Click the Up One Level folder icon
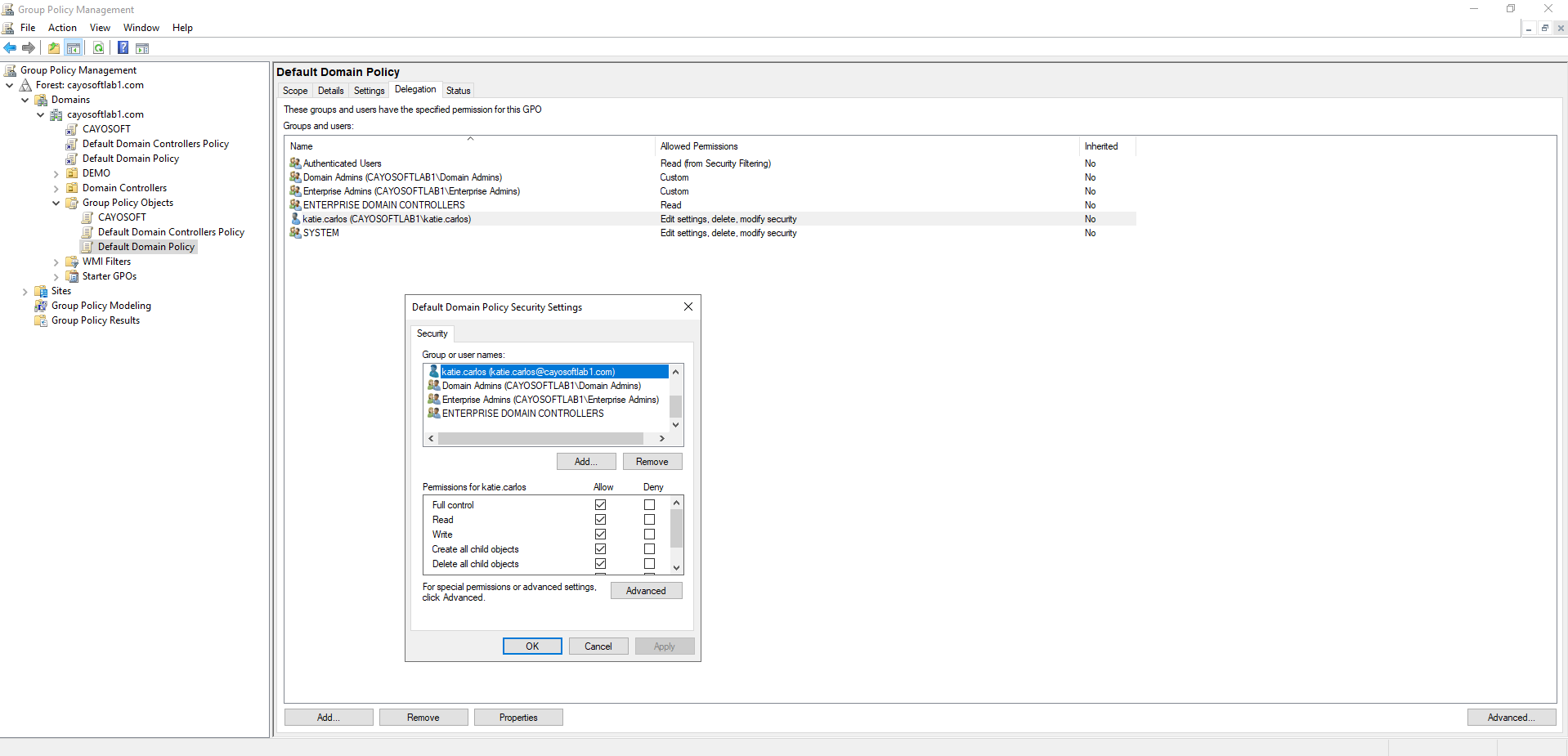The width and height of the screenshot is (1568, 756). [54, 48]
